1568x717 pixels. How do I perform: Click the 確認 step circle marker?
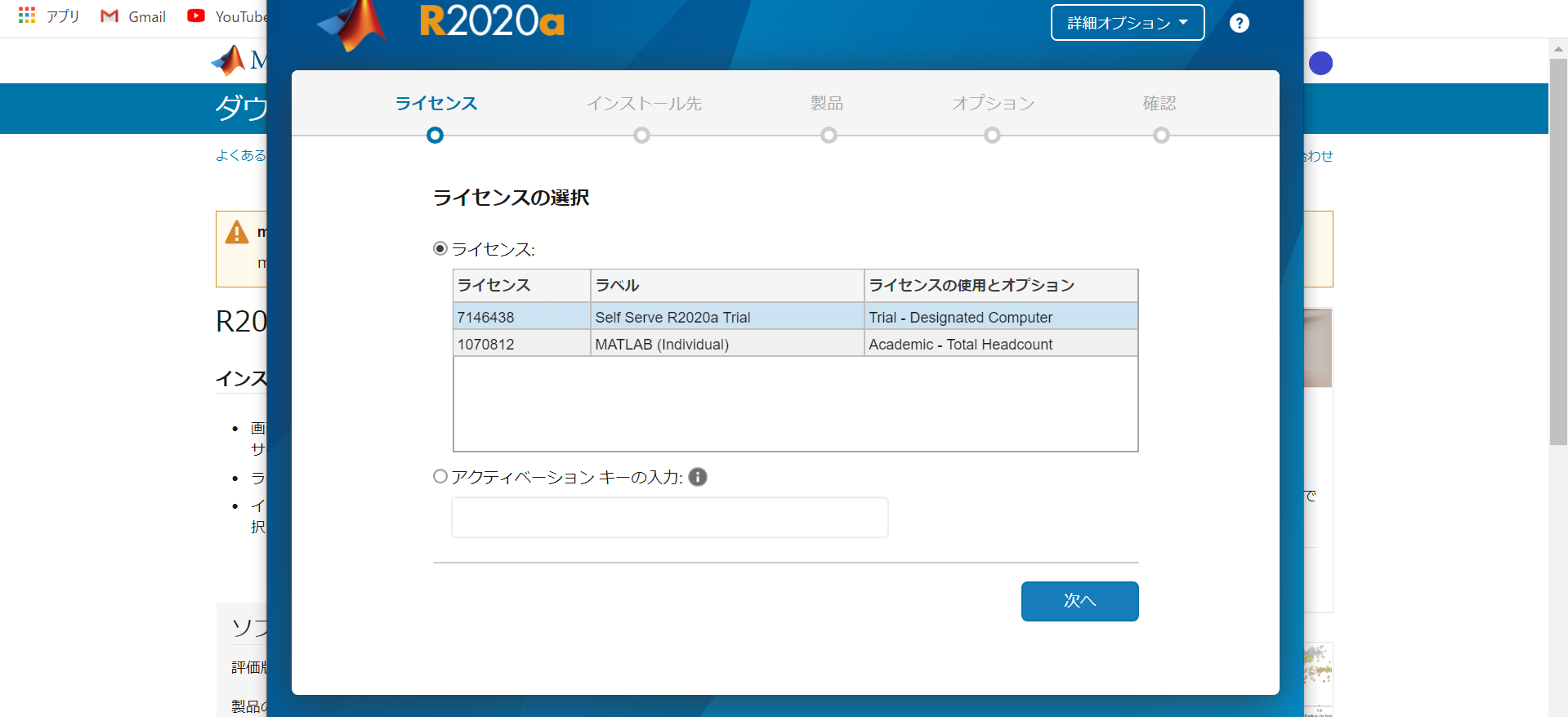(1162, 135)
